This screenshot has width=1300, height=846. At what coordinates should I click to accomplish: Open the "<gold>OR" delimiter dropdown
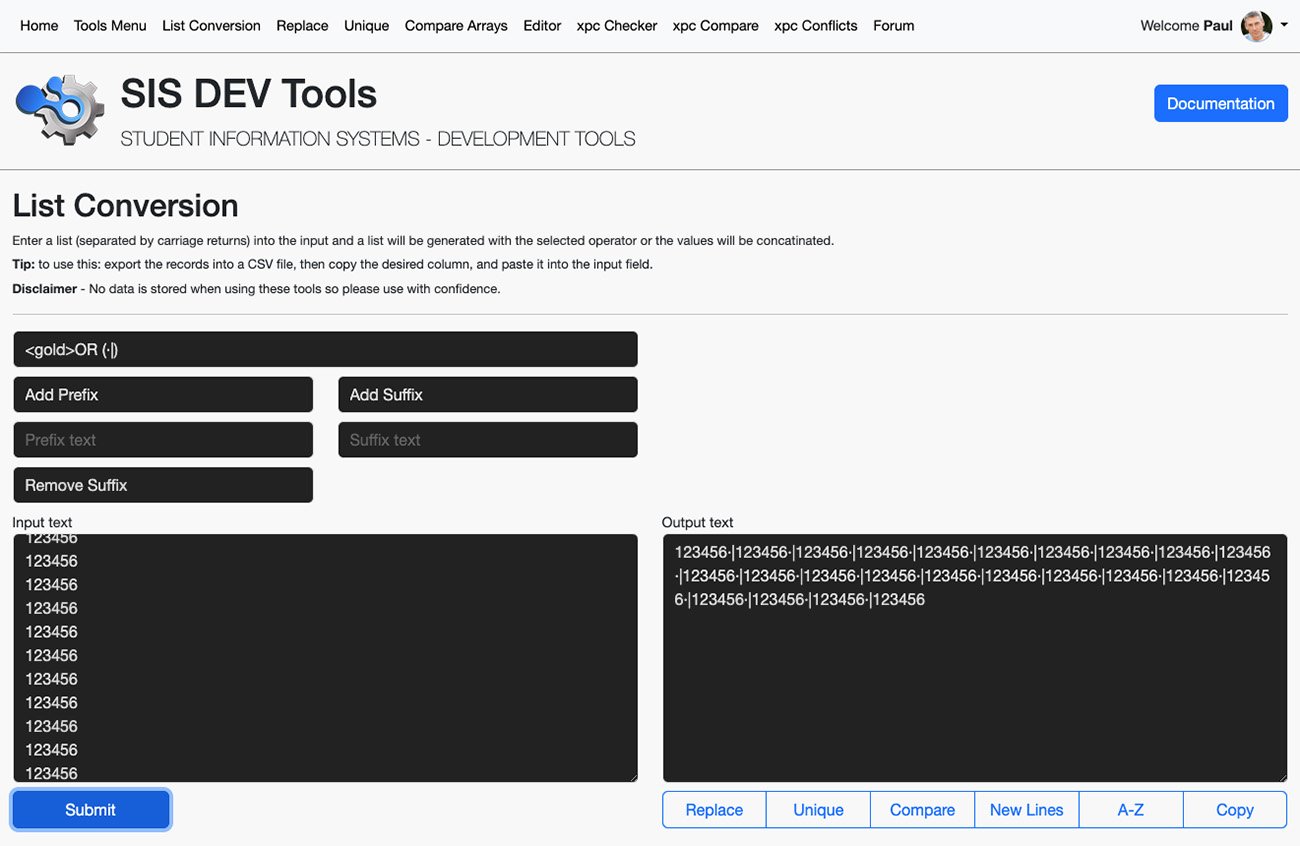click(325, 349)
